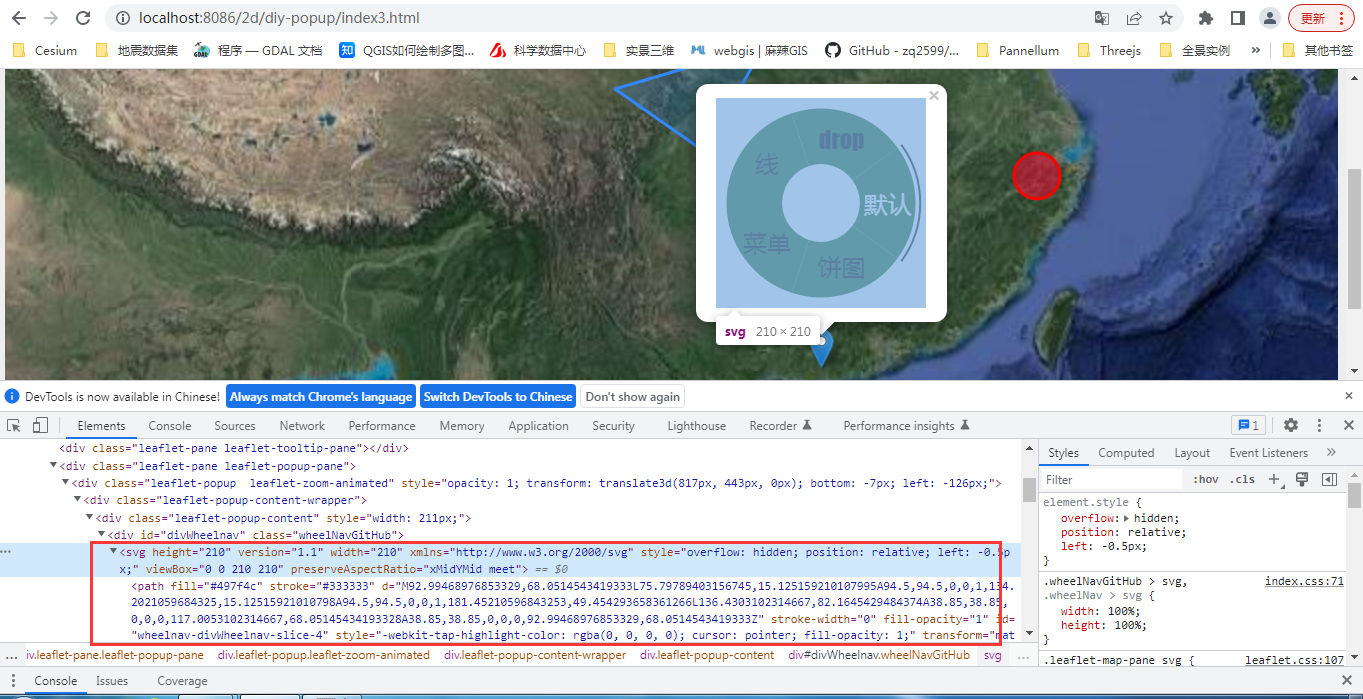Click the new style rule plus icon
This screenshot has height=699, width=1363.
click(1274, 479)
